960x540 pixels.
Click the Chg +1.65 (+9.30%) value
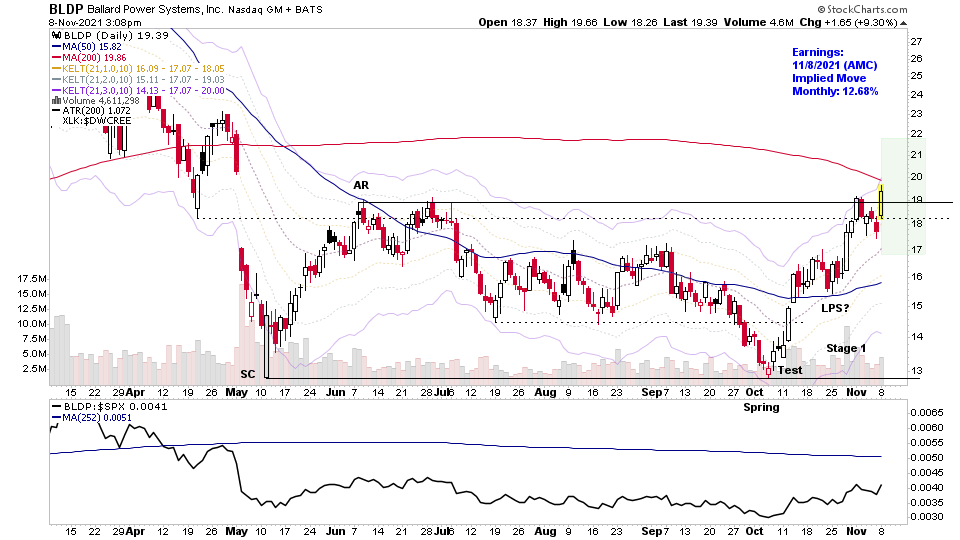[x=848, y=23]
